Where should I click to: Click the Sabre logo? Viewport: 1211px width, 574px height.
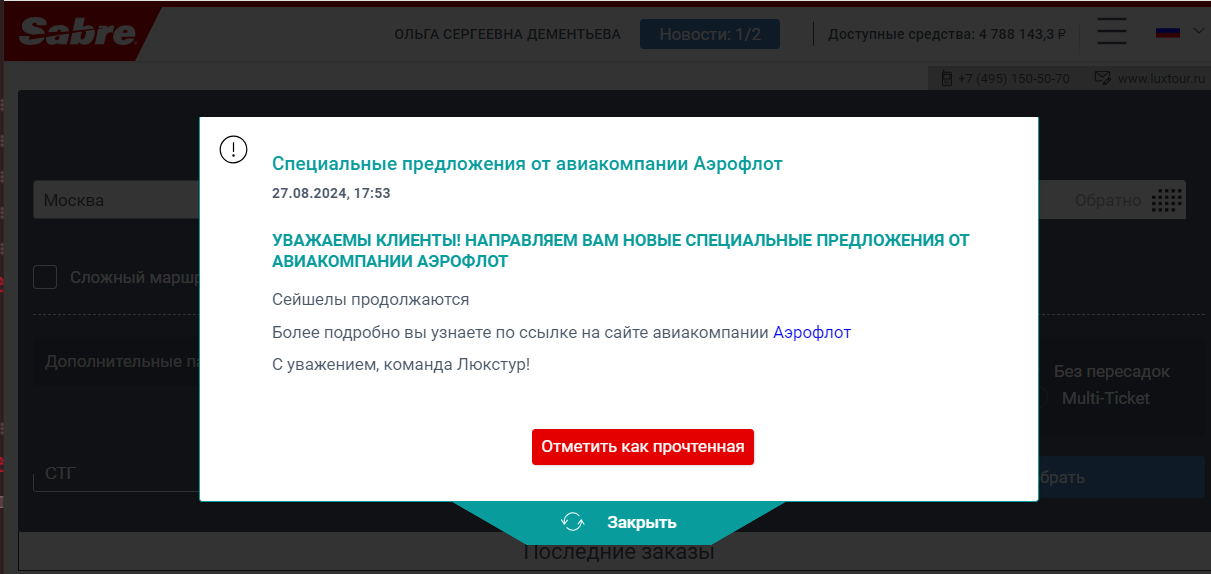point(78,33)
